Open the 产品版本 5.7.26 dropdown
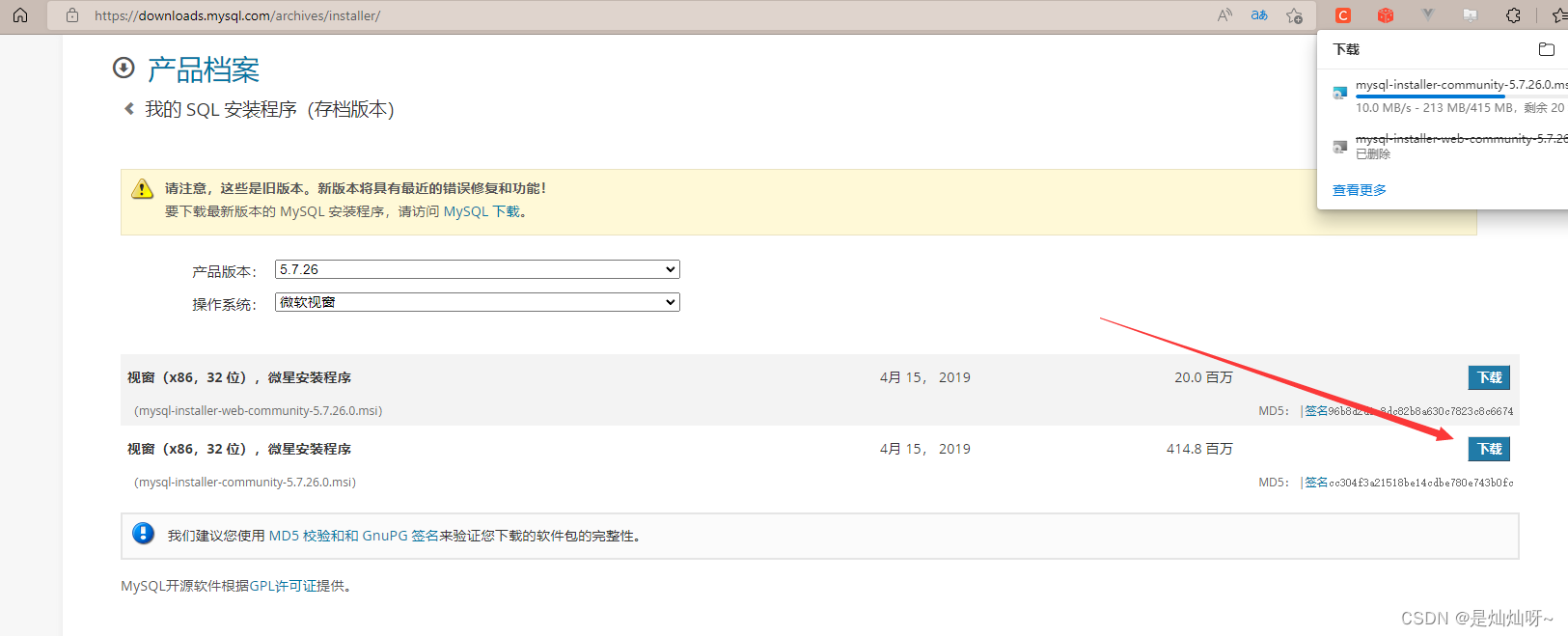This screenshot has height=636, width=1568. point(478,269)
